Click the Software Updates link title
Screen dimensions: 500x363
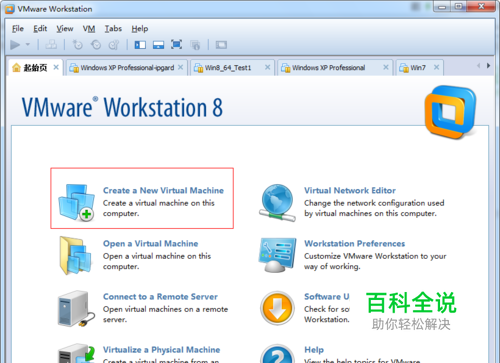(x=326, y=297)
